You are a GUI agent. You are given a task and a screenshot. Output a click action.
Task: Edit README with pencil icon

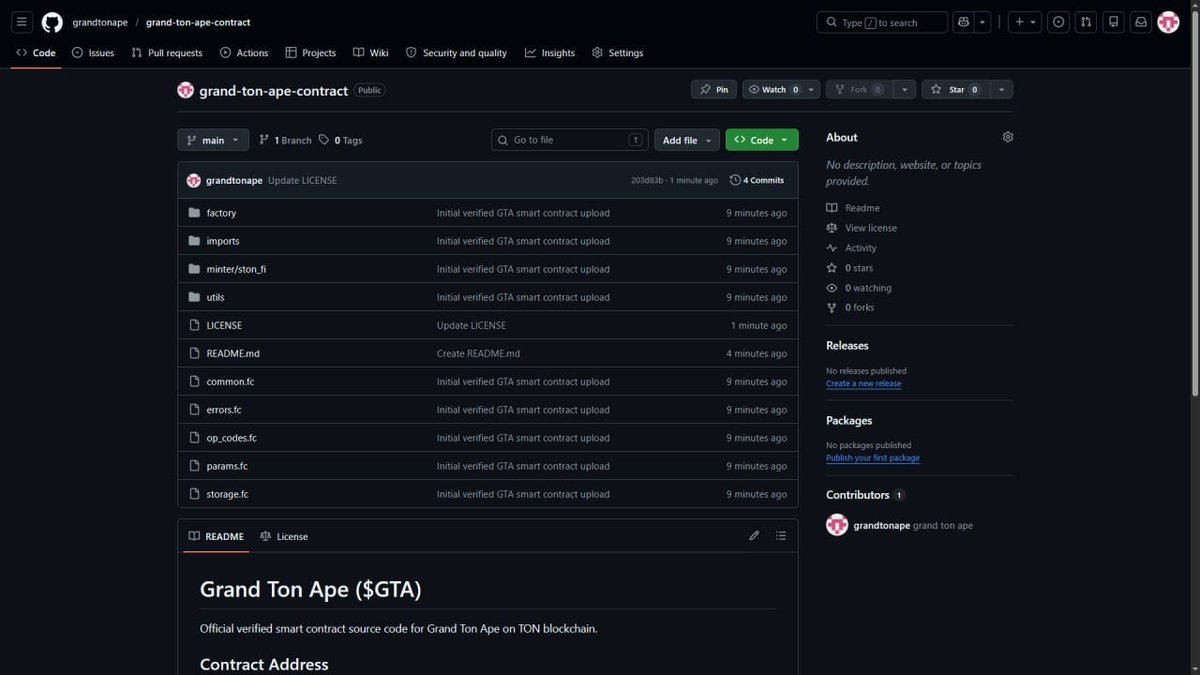pos(754,536)
